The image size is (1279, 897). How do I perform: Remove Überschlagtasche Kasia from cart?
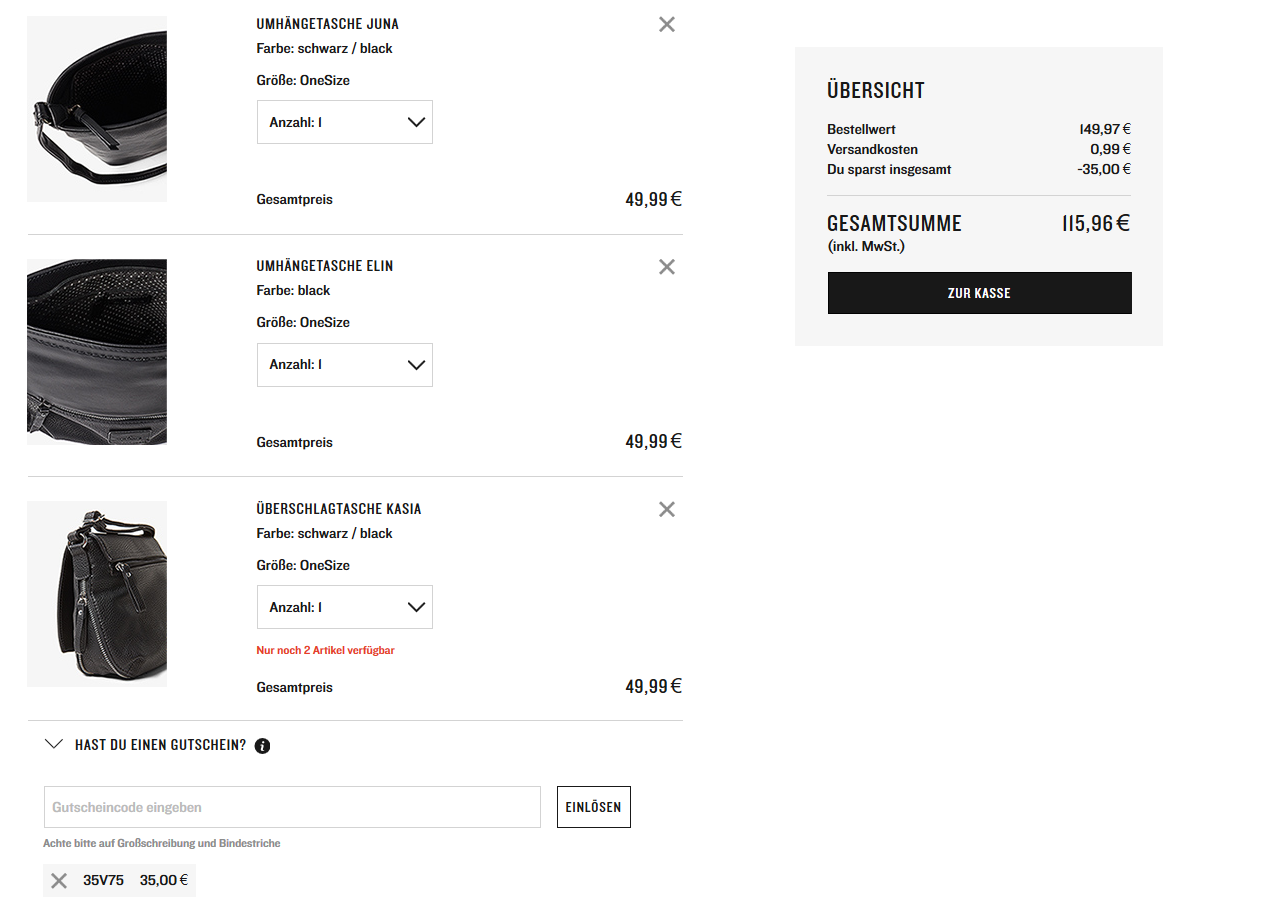[667, 509]
